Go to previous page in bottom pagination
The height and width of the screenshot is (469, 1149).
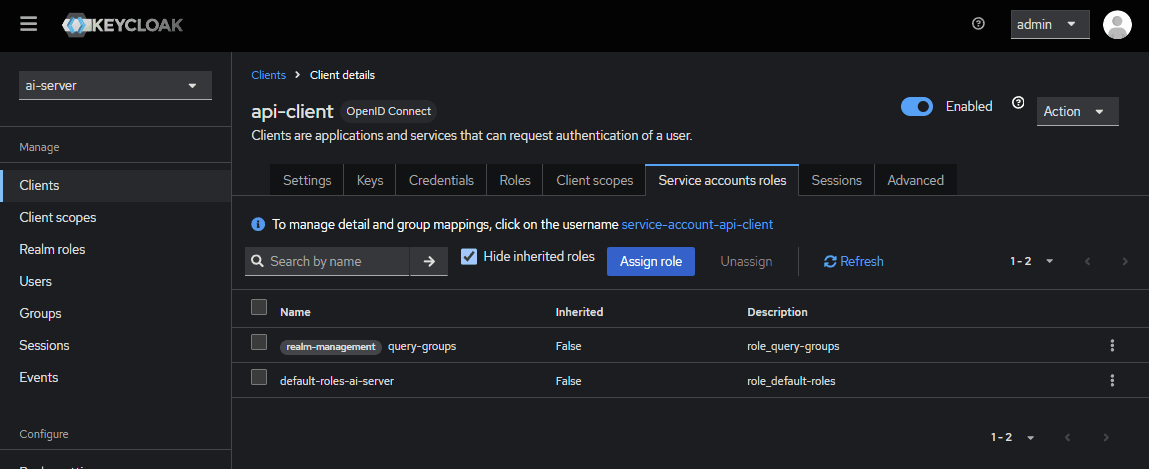[1068, 437]
